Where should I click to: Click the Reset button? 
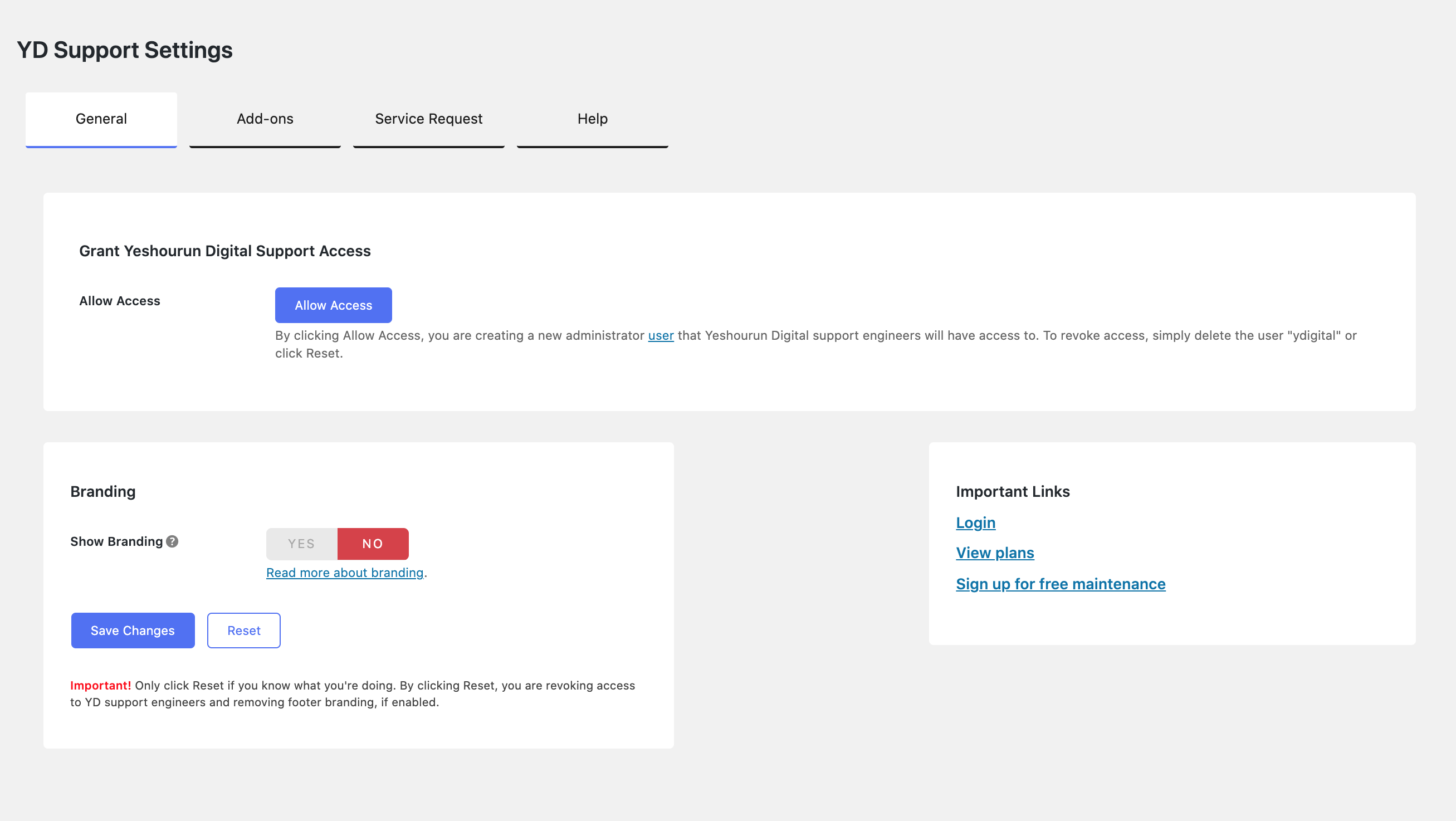coord(243,631)
